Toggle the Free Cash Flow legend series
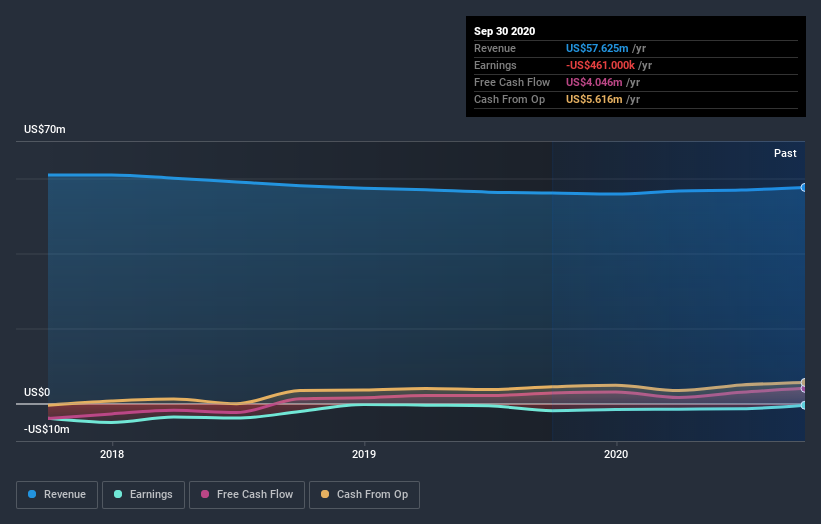Image resolution: width=821 pixels, height=524 pixels. (x=247, y=495)
